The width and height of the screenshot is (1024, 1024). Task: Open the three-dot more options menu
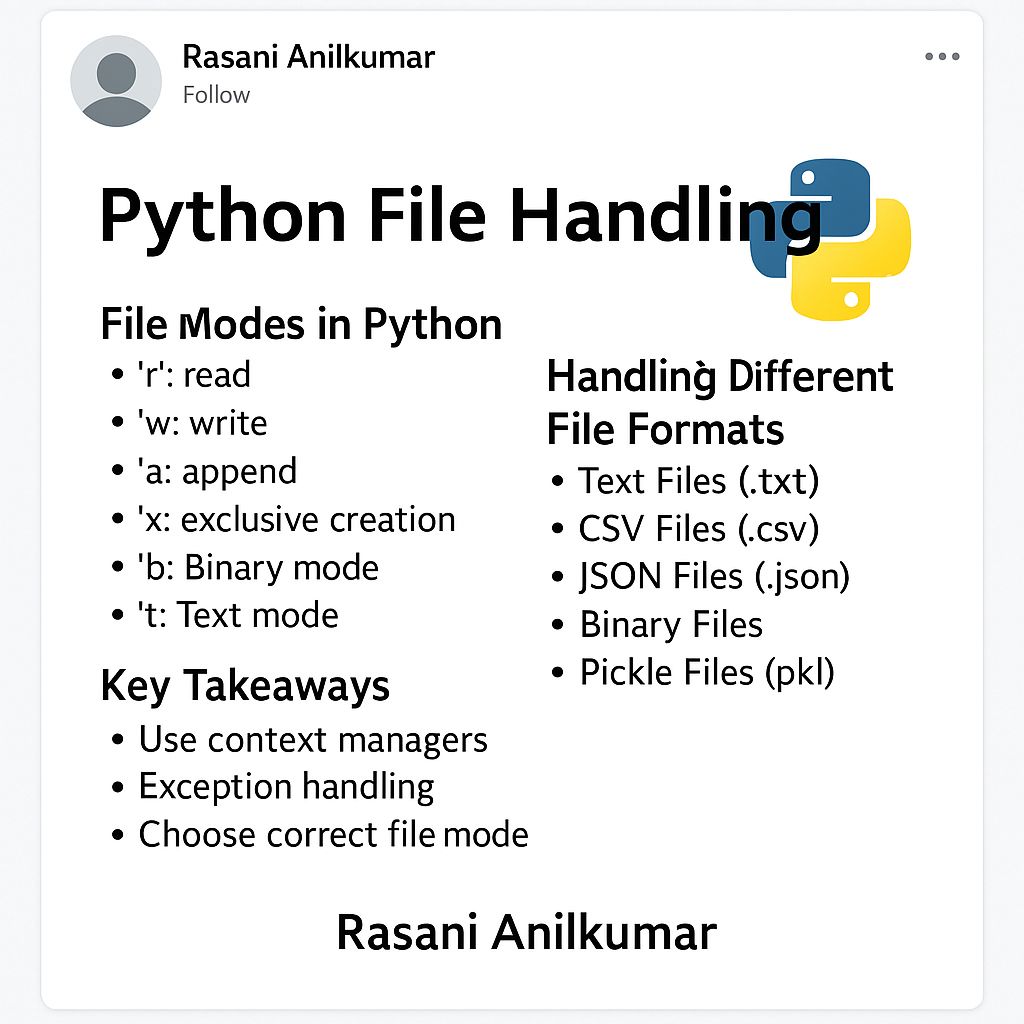click(942, 57)
